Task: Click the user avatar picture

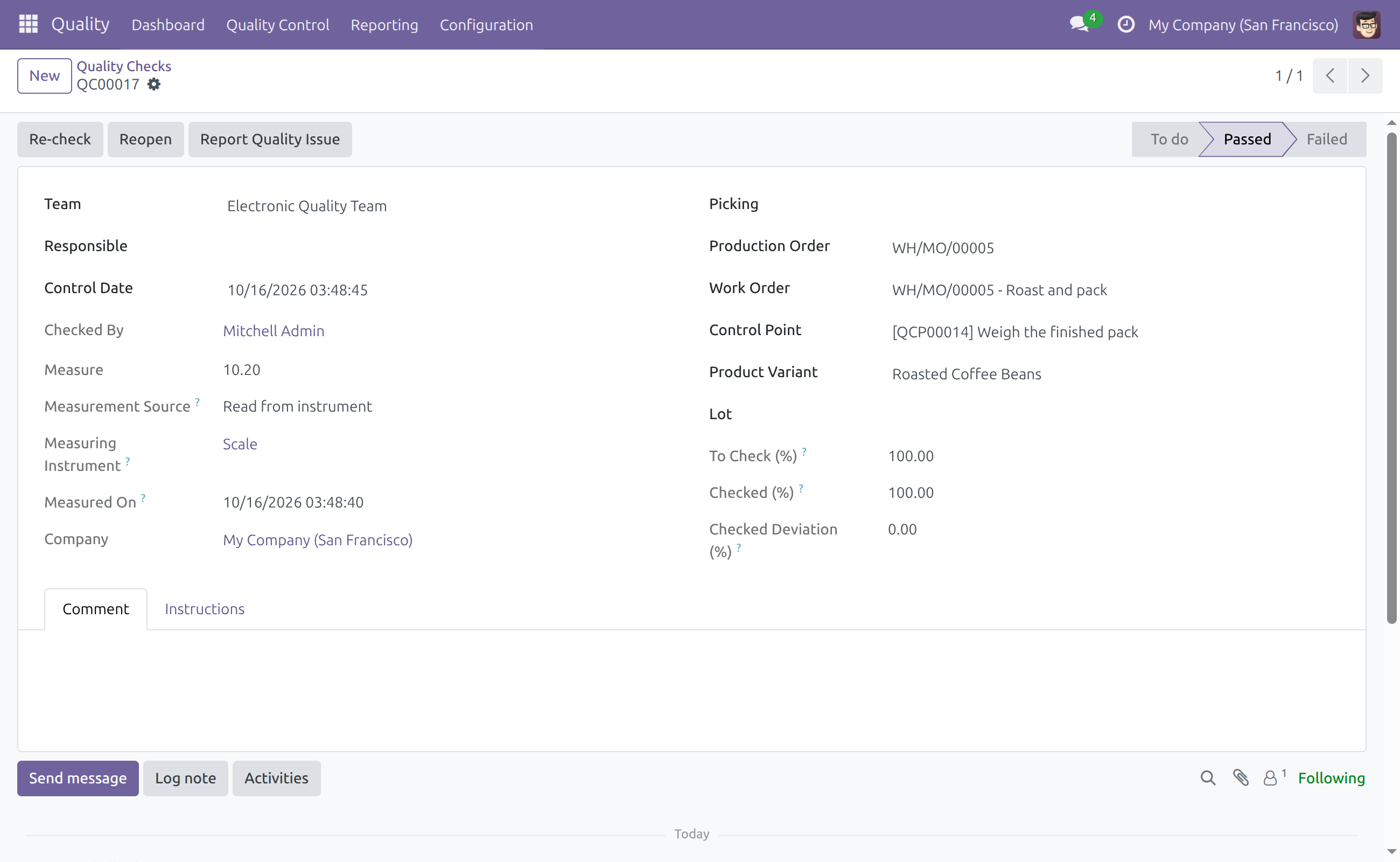Action: 1367,25
